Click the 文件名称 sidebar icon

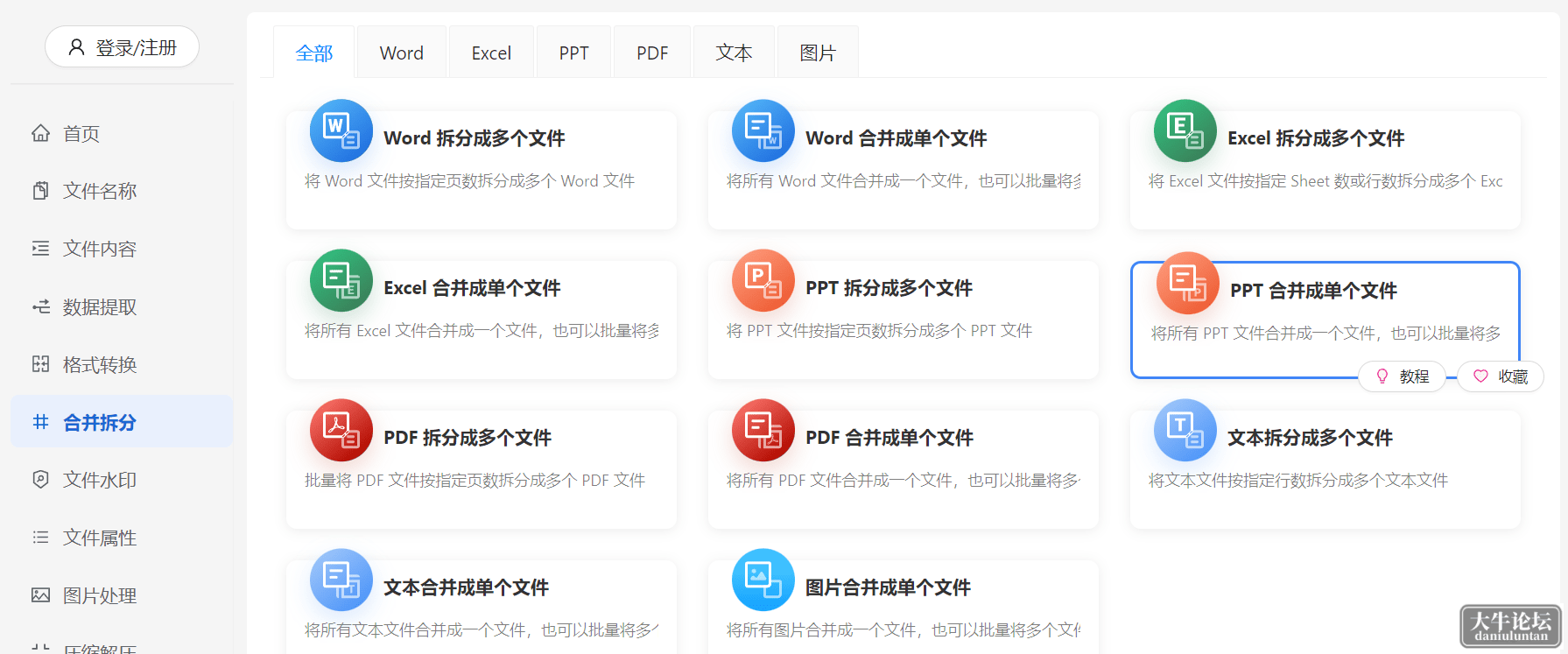[41, 191]
